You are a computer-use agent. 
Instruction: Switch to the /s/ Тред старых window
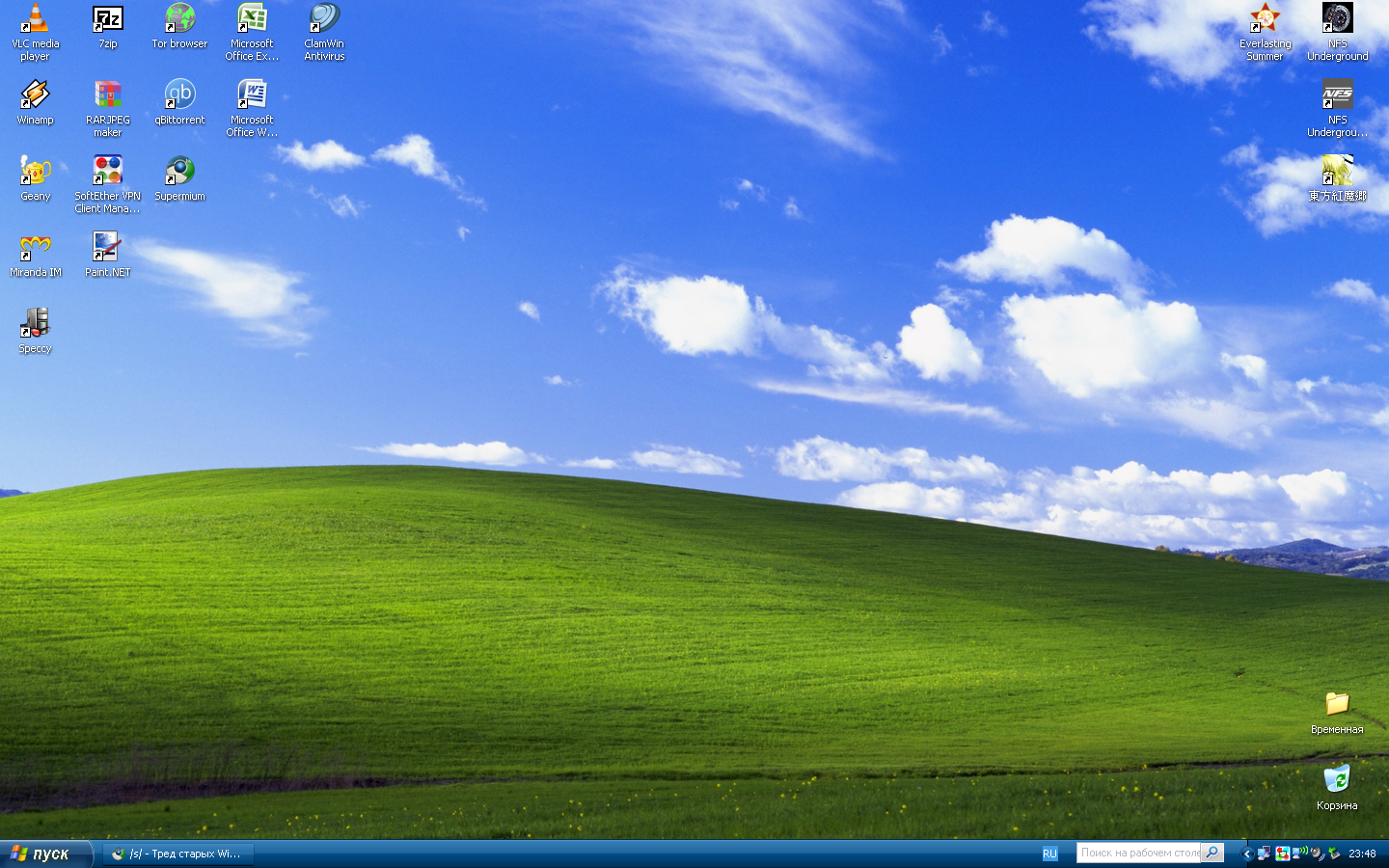177,853
